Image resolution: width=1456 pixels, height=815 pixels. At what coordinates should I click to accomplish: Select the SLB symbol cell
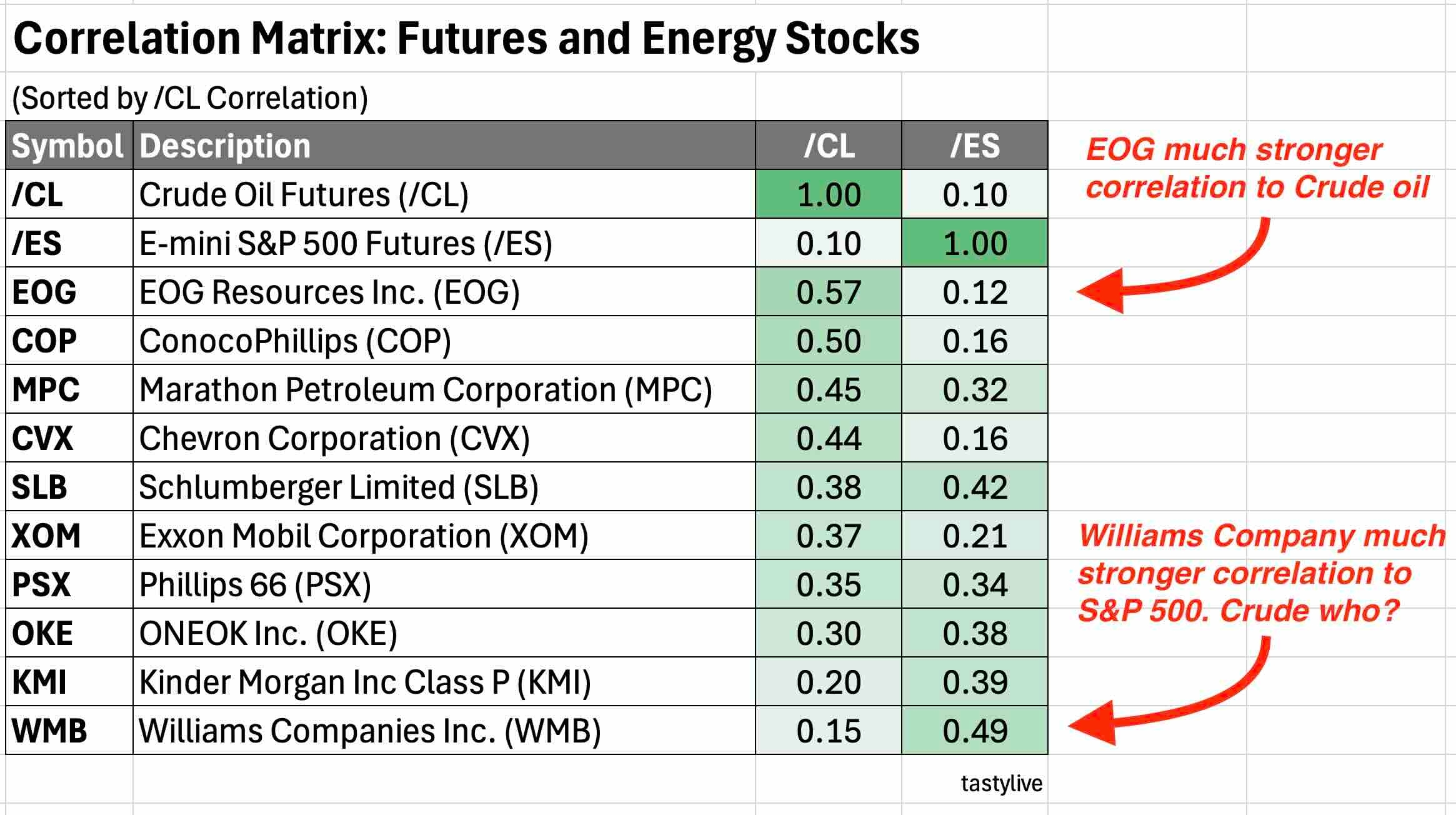click(68, 487)
